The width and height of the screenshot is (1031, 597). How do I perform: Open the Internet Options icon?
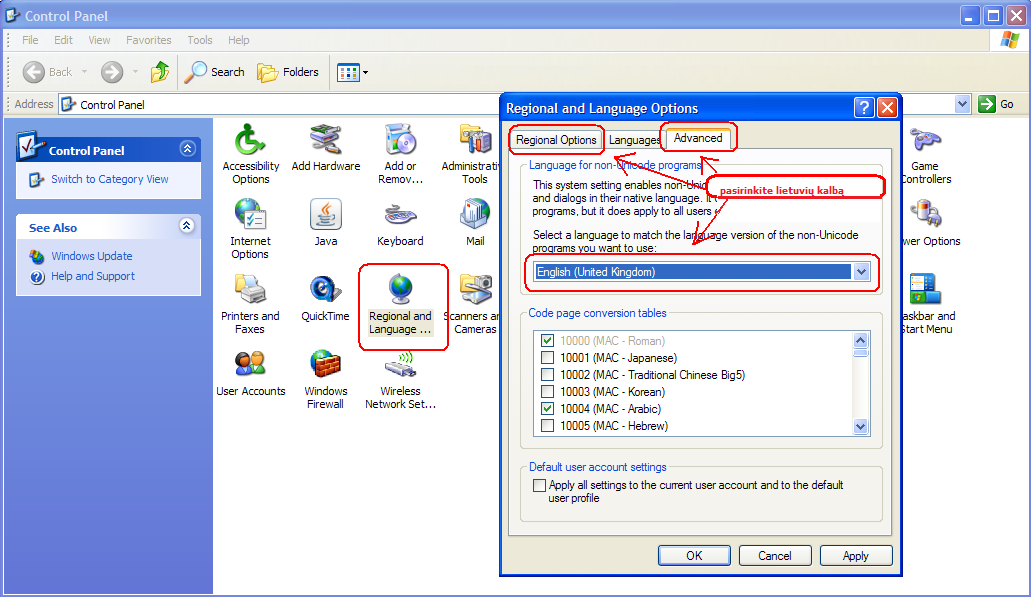pos(250,215)
